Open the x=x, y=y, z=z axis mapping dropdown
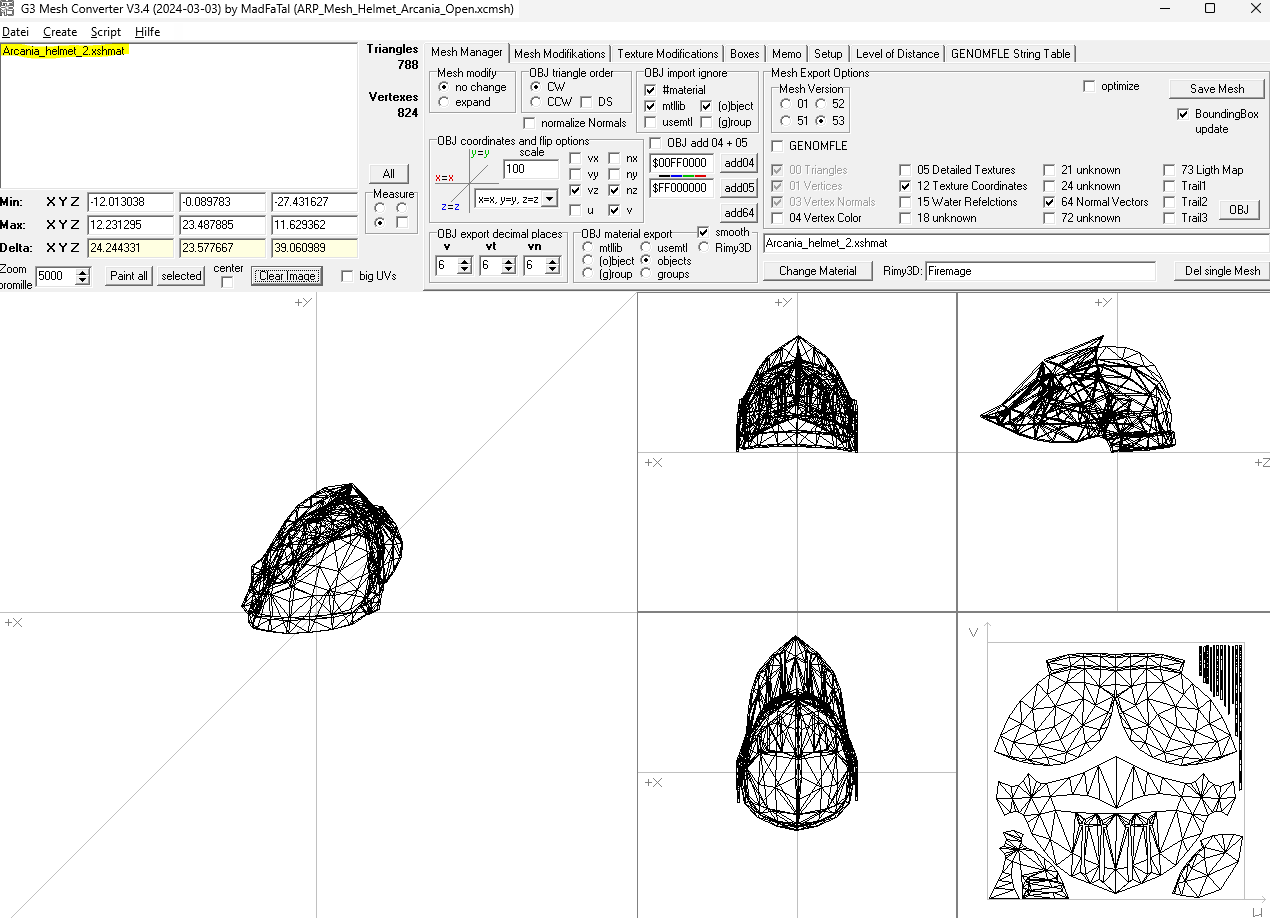Viewport: 1270px width, 918px height. (548, 199)
